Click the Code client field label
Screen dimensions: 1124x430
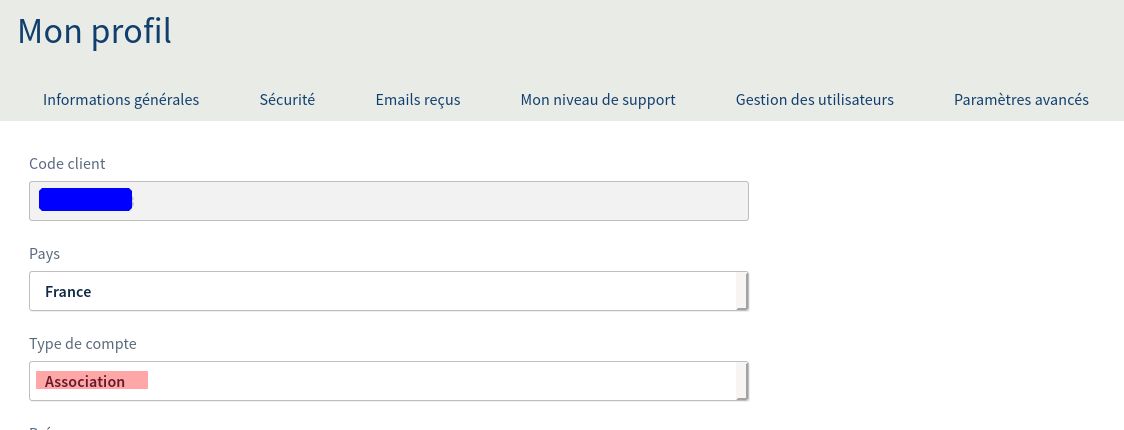[x=67, y=164]
